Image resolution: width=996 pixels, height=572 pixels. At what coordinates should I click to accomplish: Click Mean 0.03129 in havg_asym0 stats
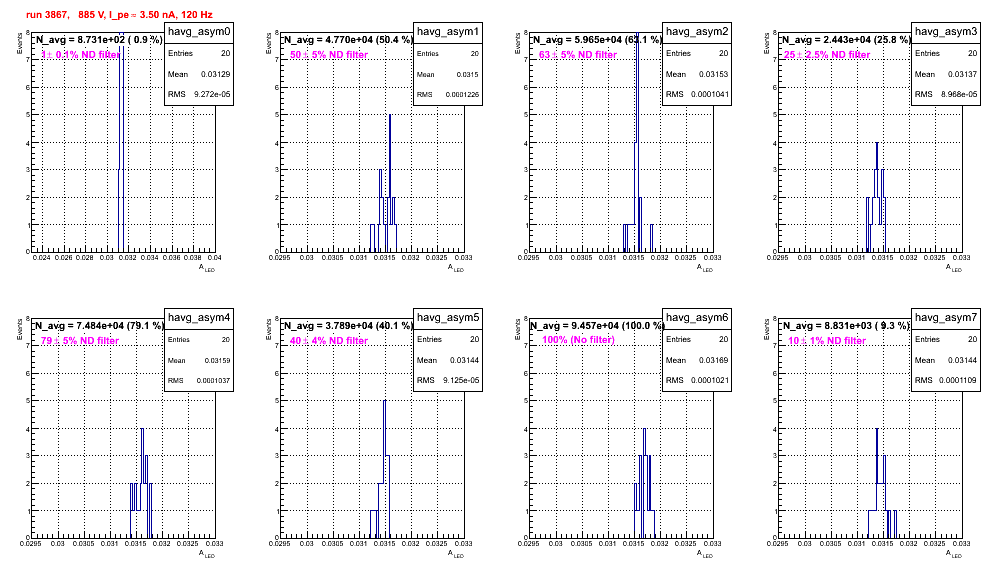point(199,74)
